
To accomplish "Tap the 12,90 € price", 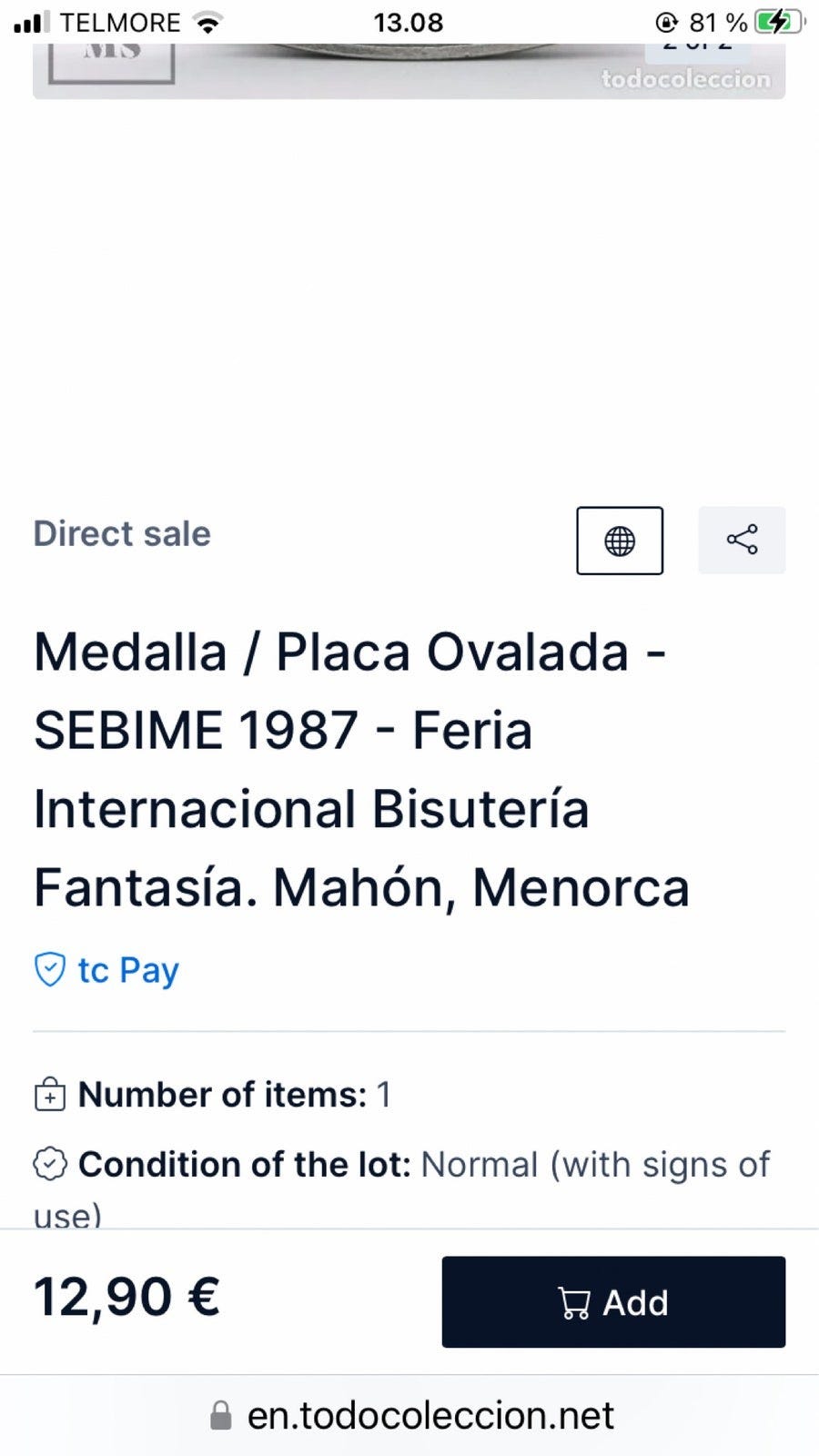I will coord(126,1297).
